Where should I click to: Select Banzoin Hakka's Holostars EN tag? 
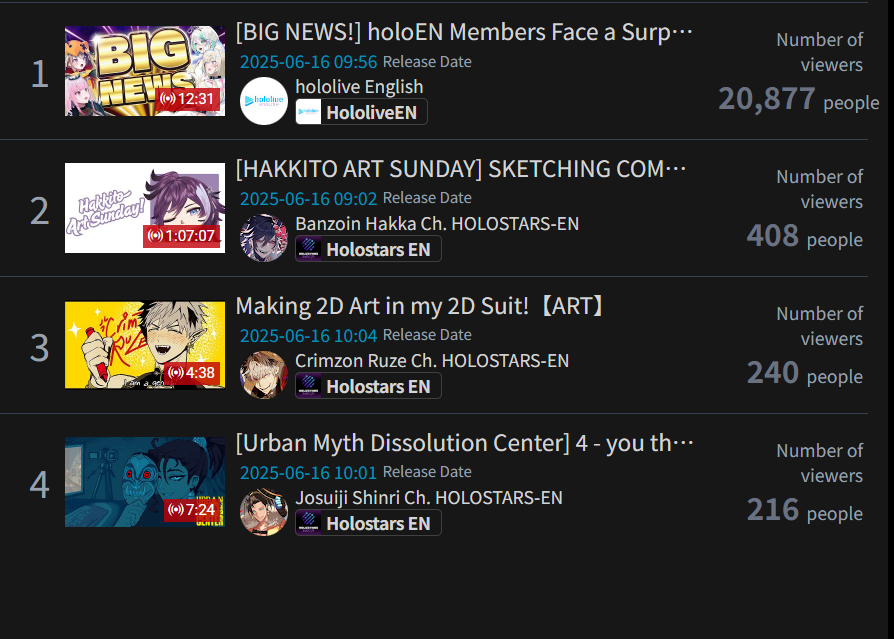click(368, 249)
